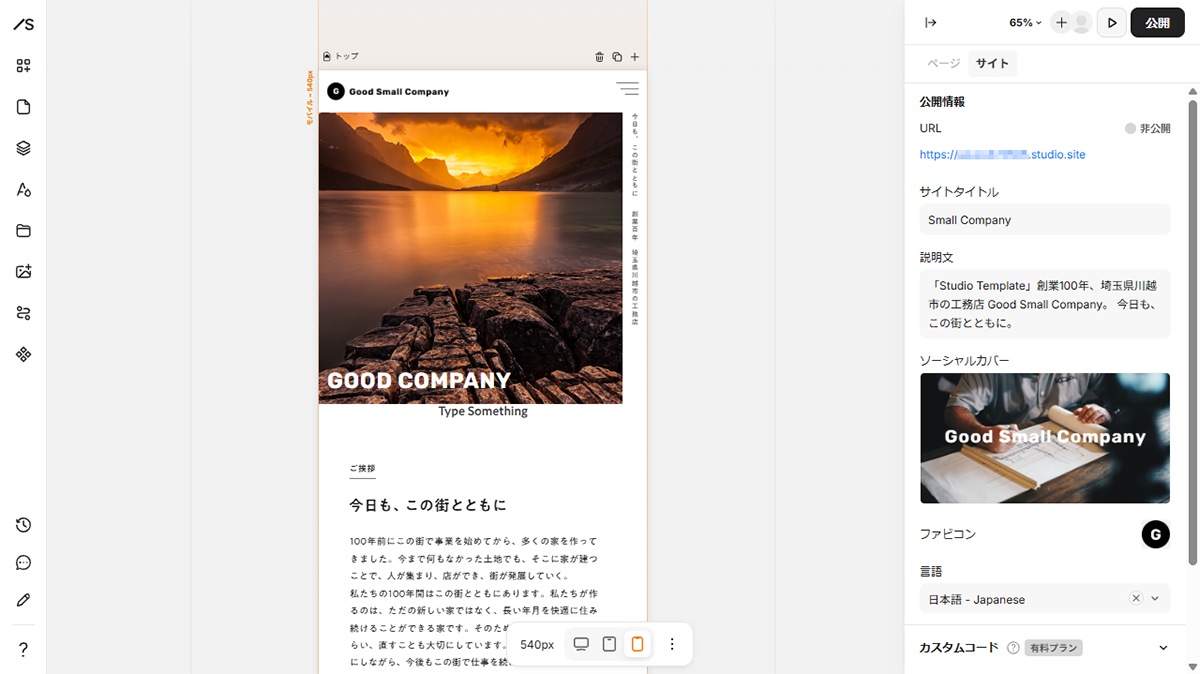Duplicate the トップ frame using copy icon
This screenshot has height=674, width=1200.
[617, 57]
